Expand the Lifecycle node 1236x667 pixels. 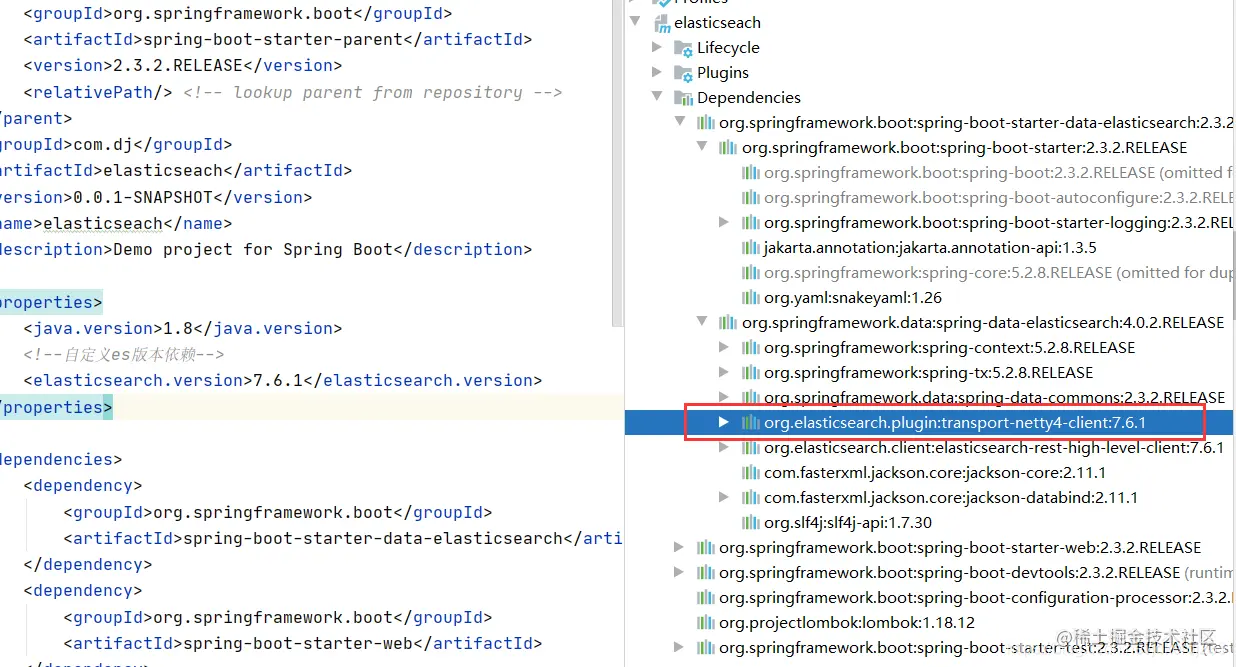click(657, 47)
